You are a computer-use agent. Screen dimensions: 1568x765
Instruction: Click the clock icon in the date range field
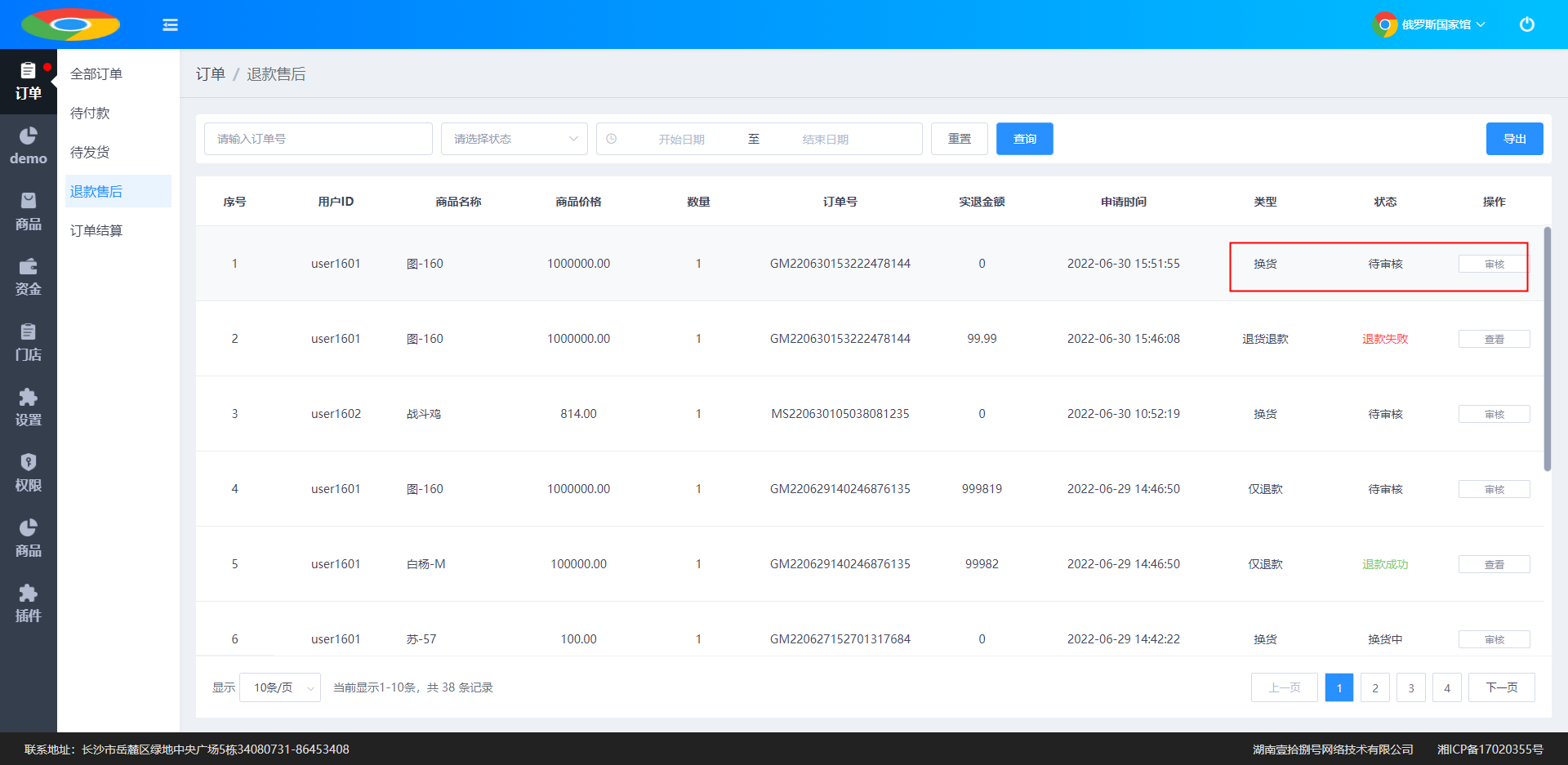(612, 139)
